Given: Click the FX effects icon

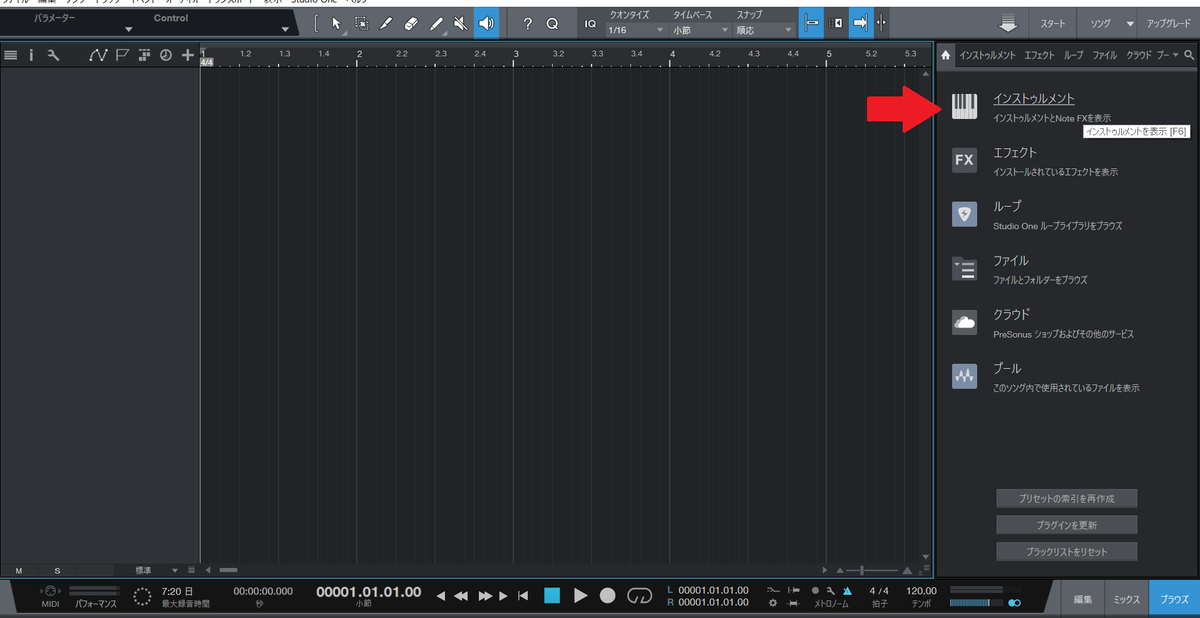Looking at the screenshot, I should (964, 160).
